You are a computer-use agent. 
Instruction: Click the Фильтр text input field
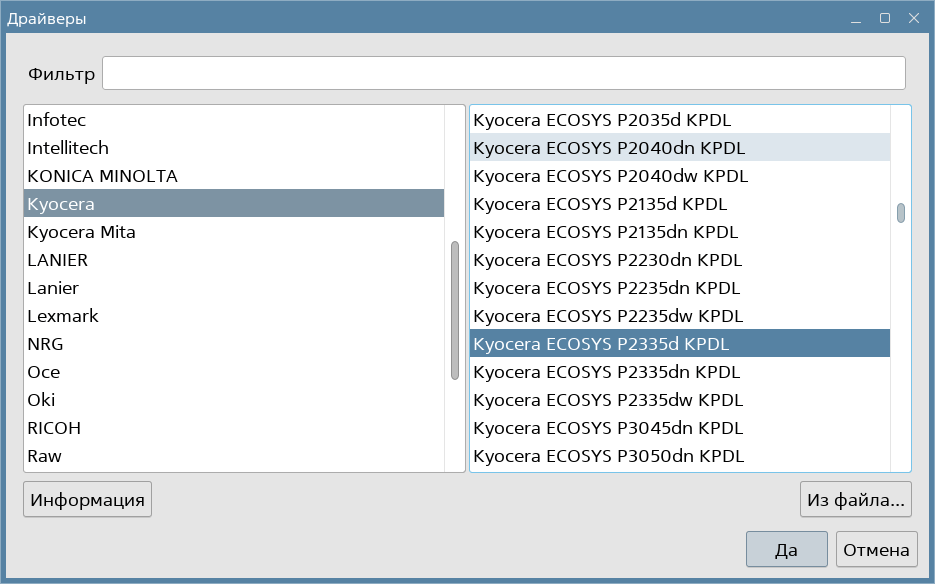503,73
